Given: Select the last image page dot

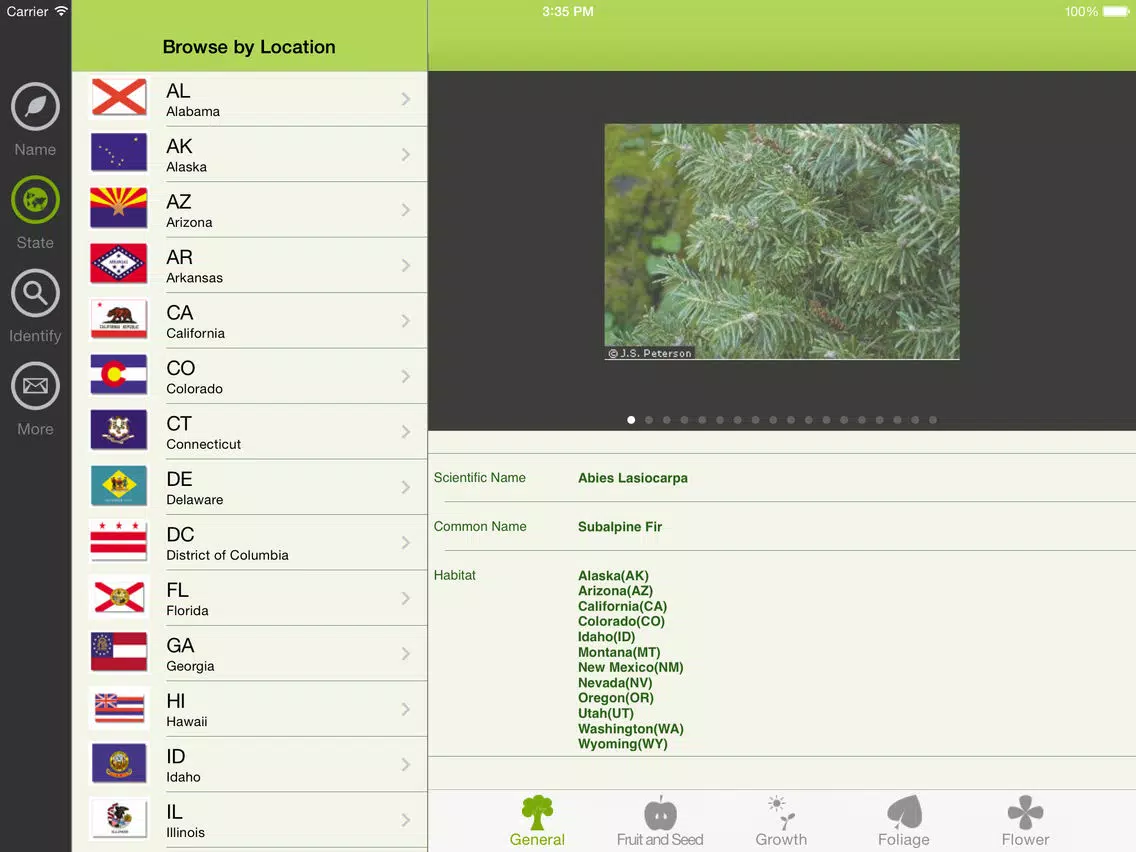Looking at the screenshot, I should tap(933, 420).
